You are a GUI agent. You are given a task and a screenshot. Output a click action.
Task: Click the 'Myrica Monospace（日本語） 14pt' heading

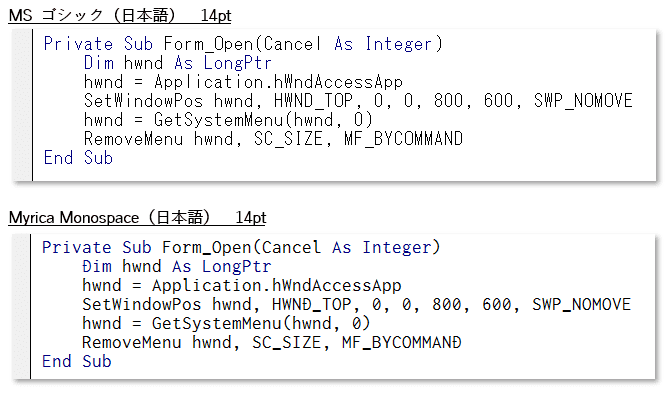coord(137,217)
